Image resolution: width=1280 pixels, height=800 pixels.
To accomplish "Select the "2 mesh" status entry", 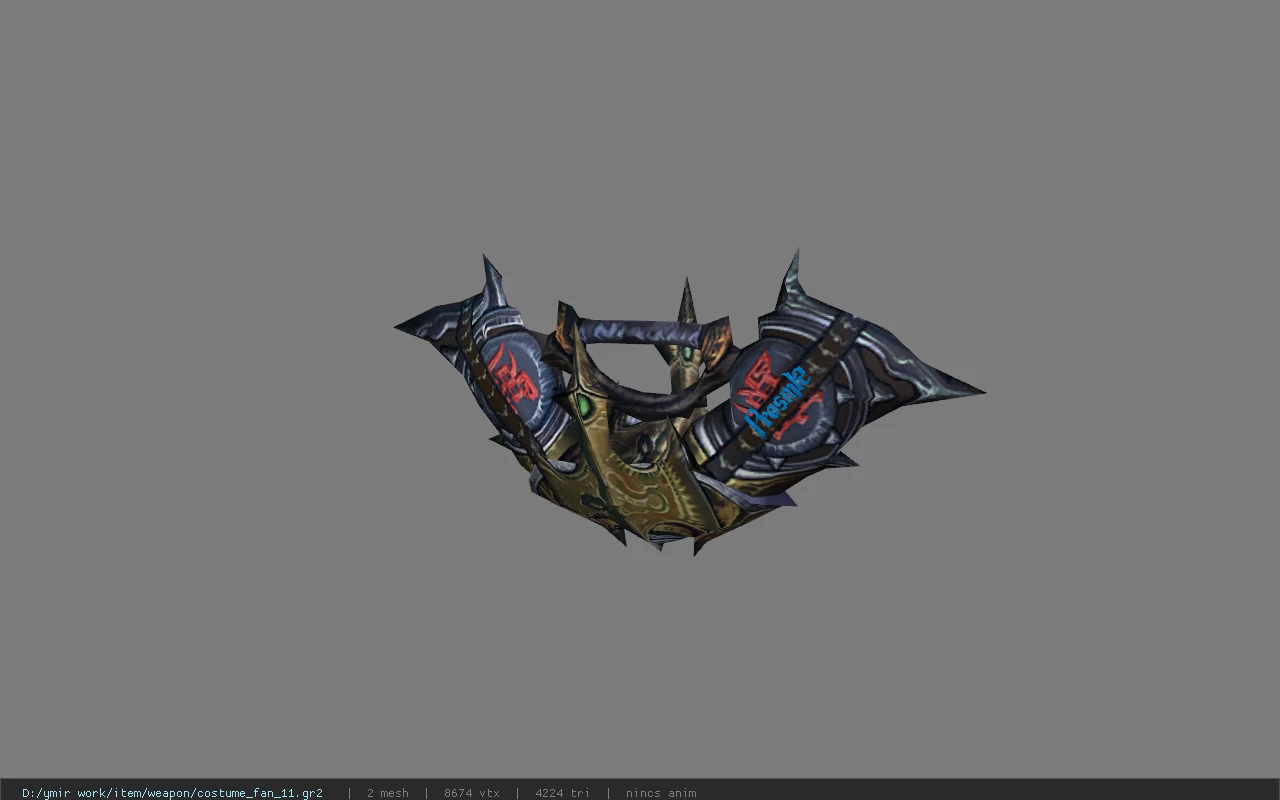I will (387, 793).
